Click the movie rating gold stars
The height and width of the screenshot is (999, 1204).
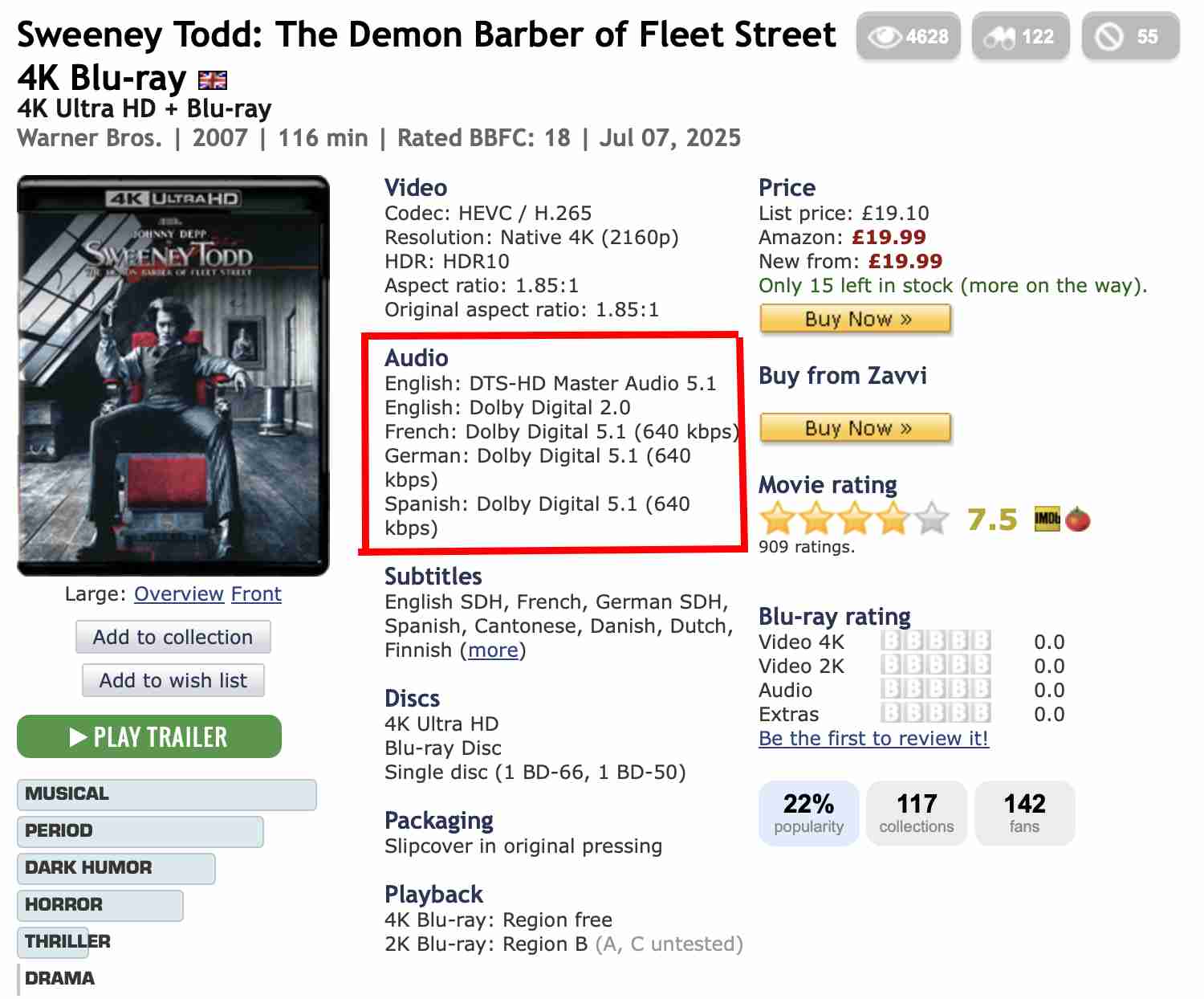pos(855,519)
